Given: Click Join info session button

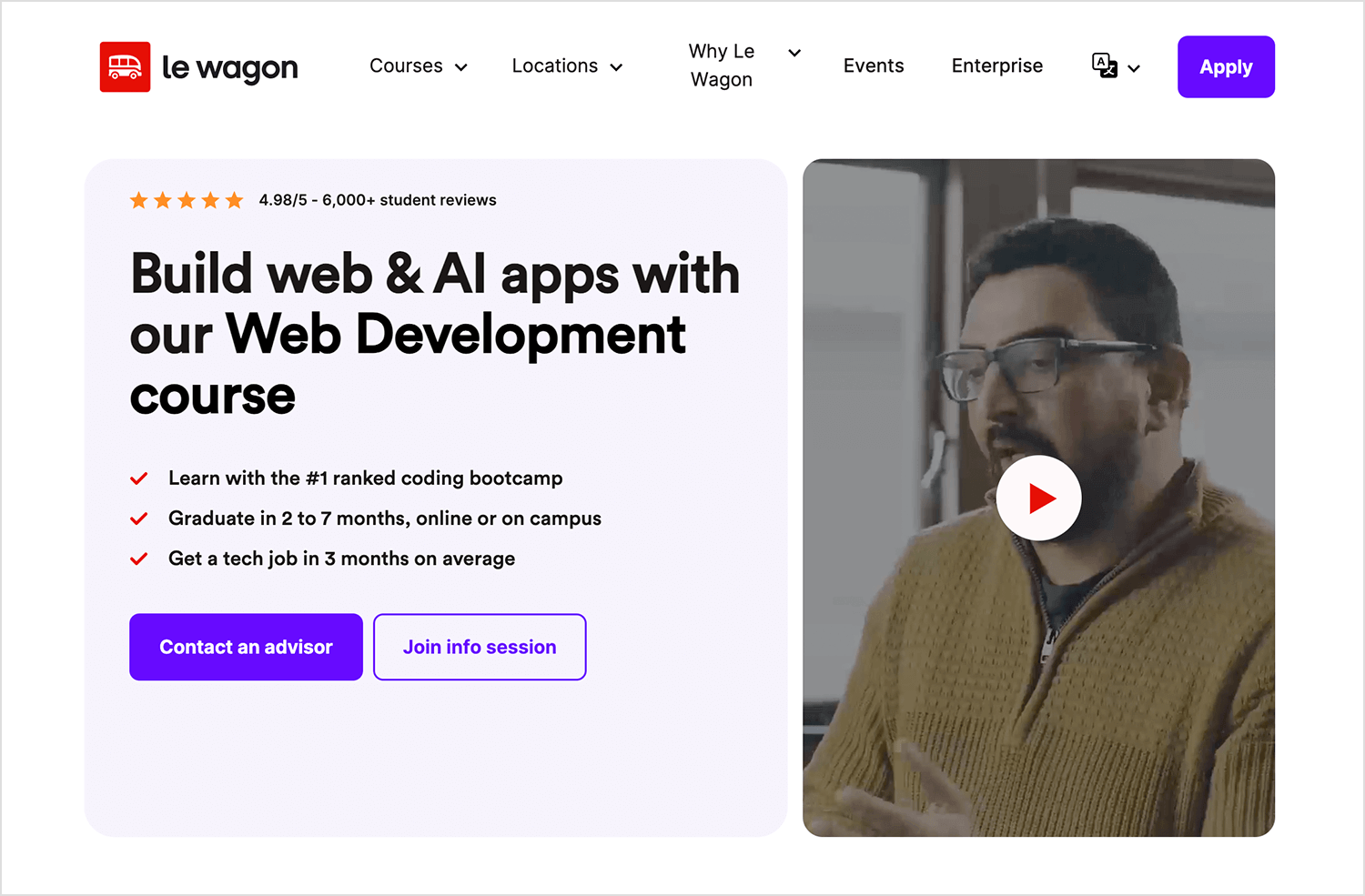Looking at the screenshot, I should [480, 647].
